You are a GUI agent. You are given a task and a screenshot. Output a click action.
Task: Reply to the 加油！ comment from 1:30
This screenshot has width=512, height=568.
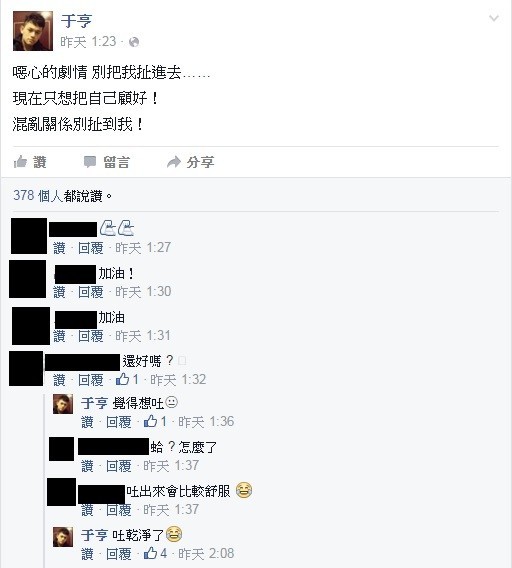(x=91, y=292)
